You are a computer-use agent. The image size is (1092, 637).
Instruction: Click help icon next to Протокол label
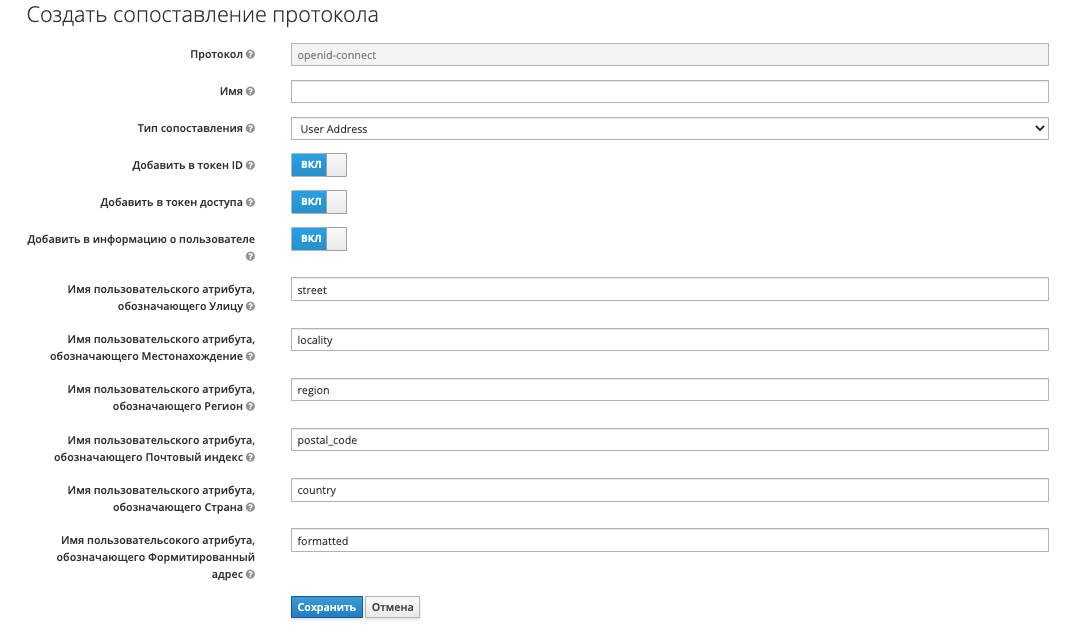(250, 55)
